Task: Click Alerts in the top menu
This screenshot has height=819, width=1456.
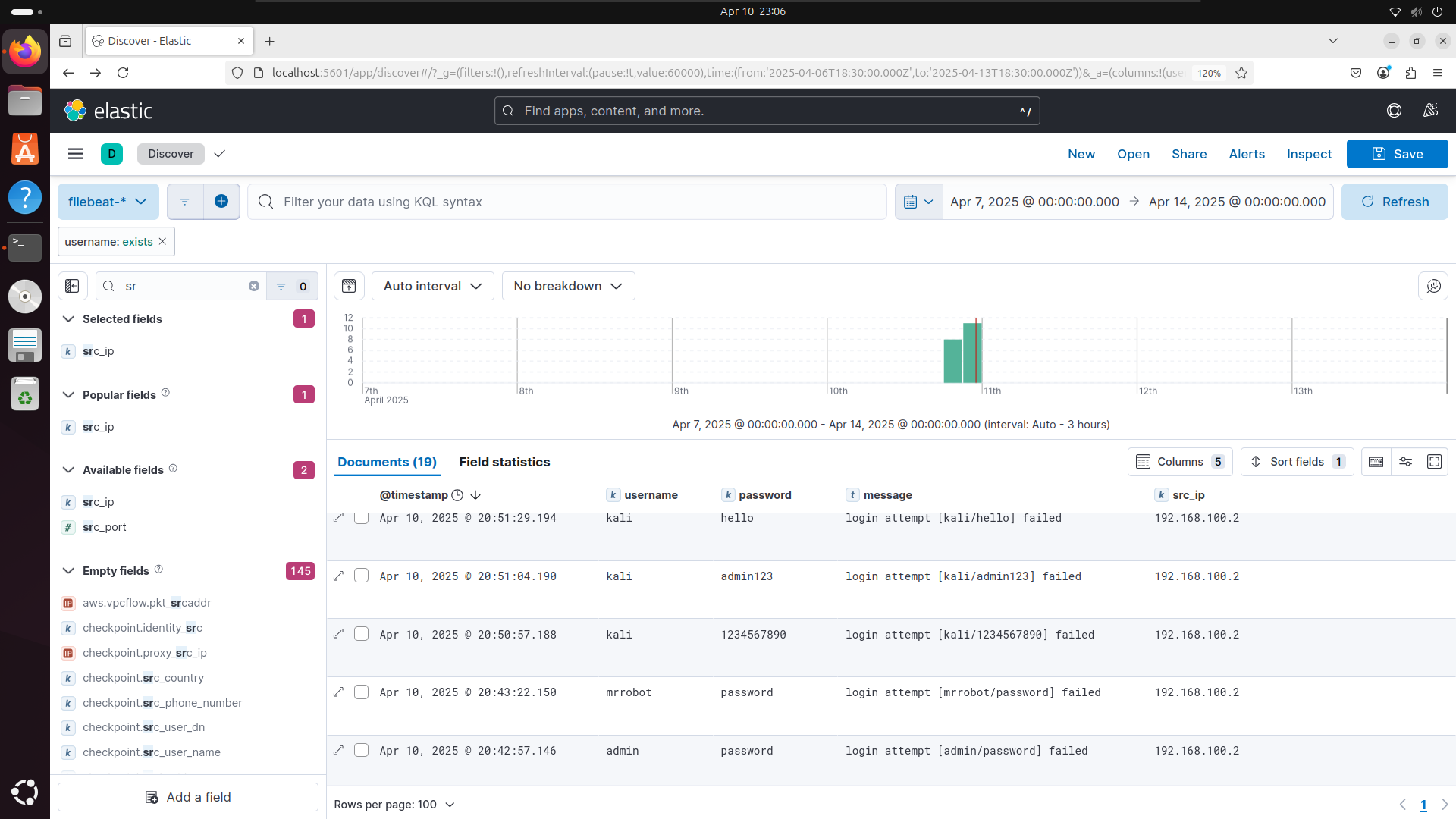Action: pos(1247,154)
